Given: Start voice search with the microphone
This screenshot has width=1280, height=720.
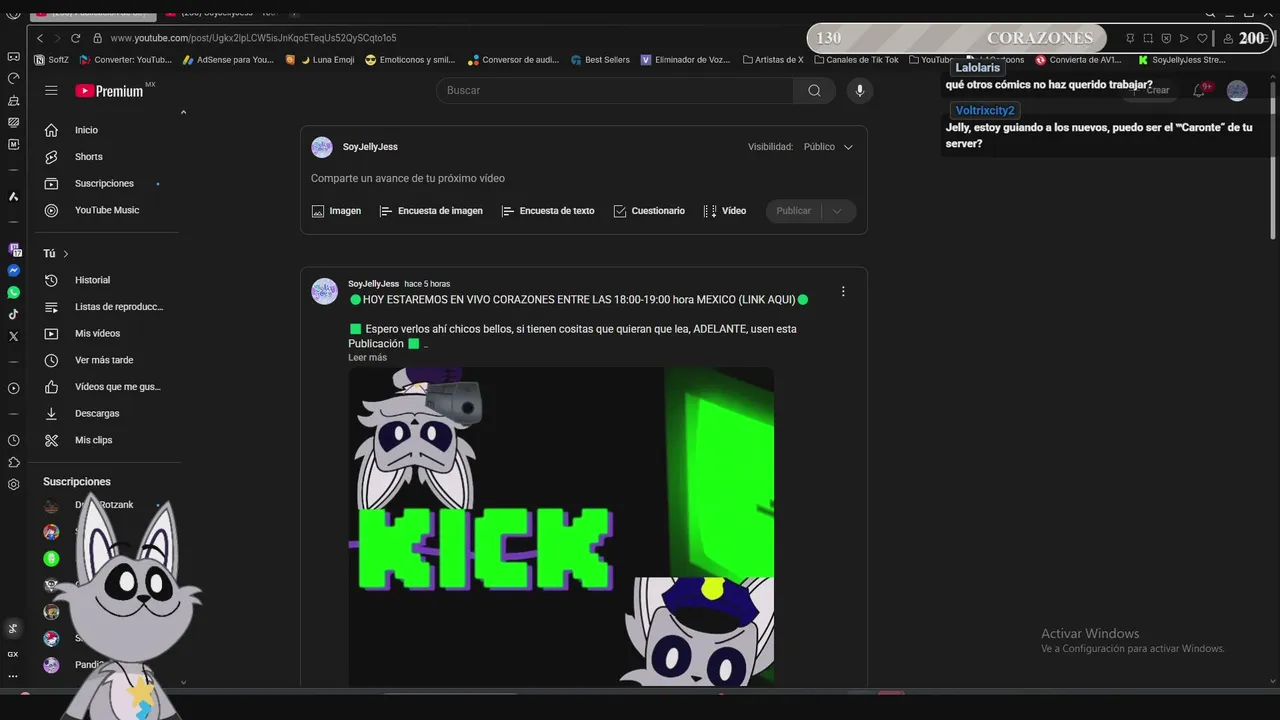Looking at the screenshot, I should 859,90.
